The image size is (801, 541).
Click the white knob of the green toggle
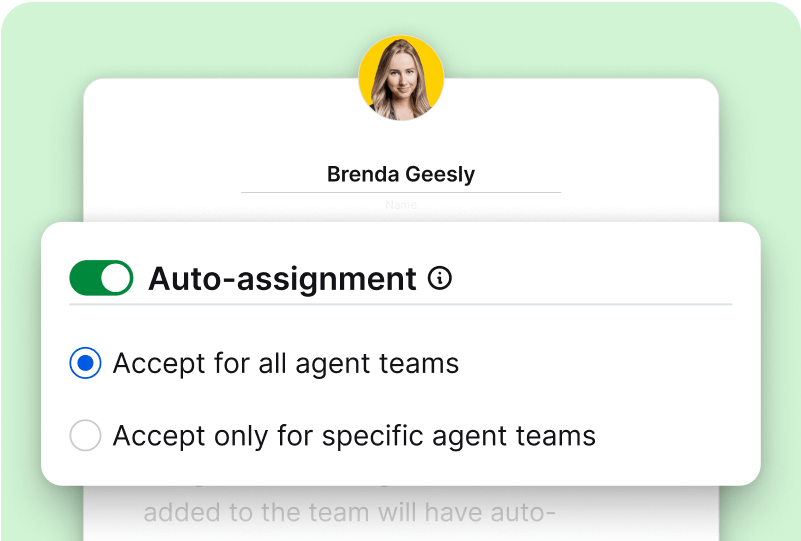[x=116, y=278]
